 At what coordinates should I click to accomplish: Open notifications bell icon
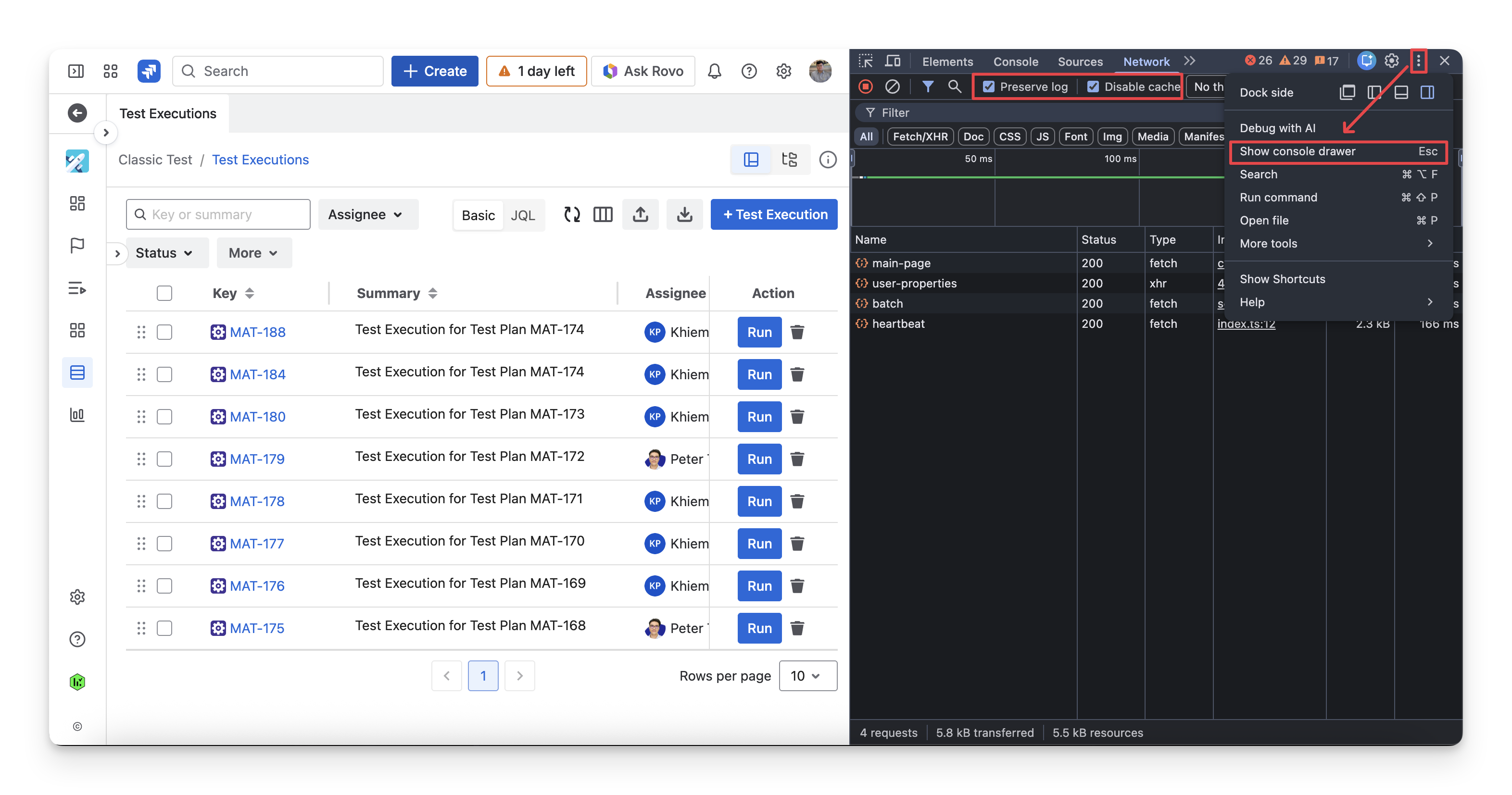(x=714, y=72)
